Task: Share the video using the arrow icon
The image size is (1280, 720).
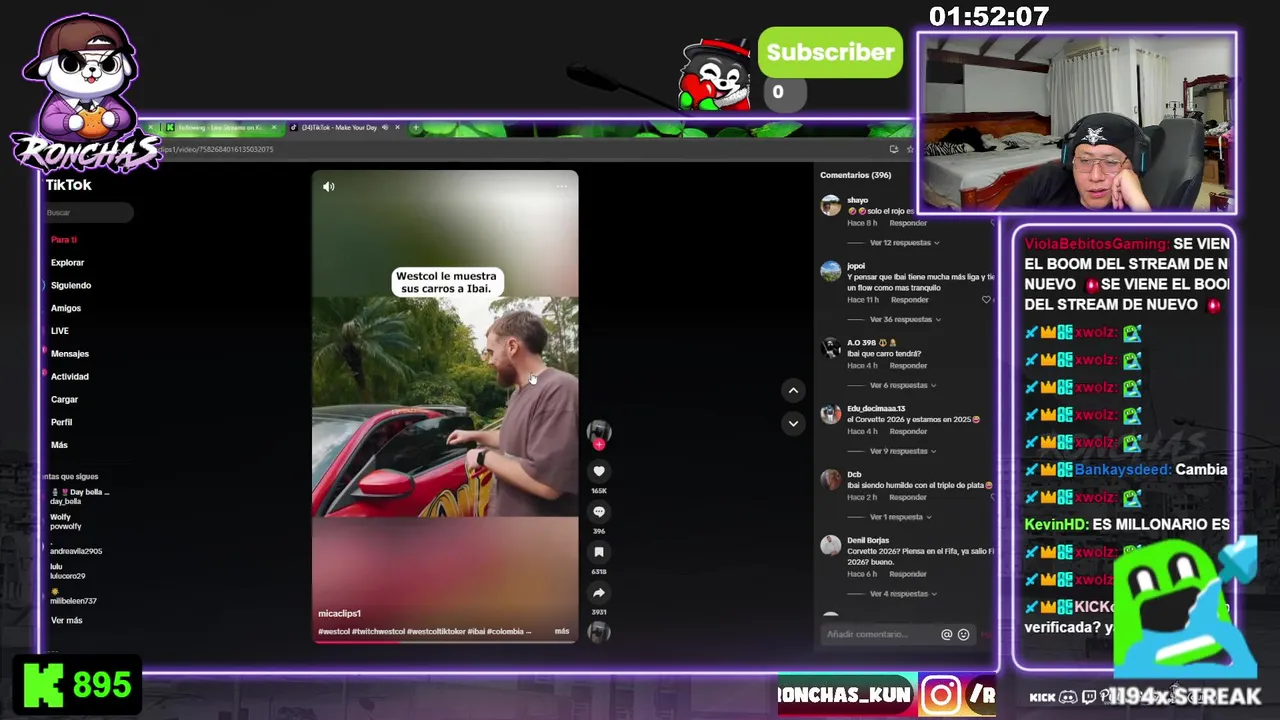Action: [599, 592]
